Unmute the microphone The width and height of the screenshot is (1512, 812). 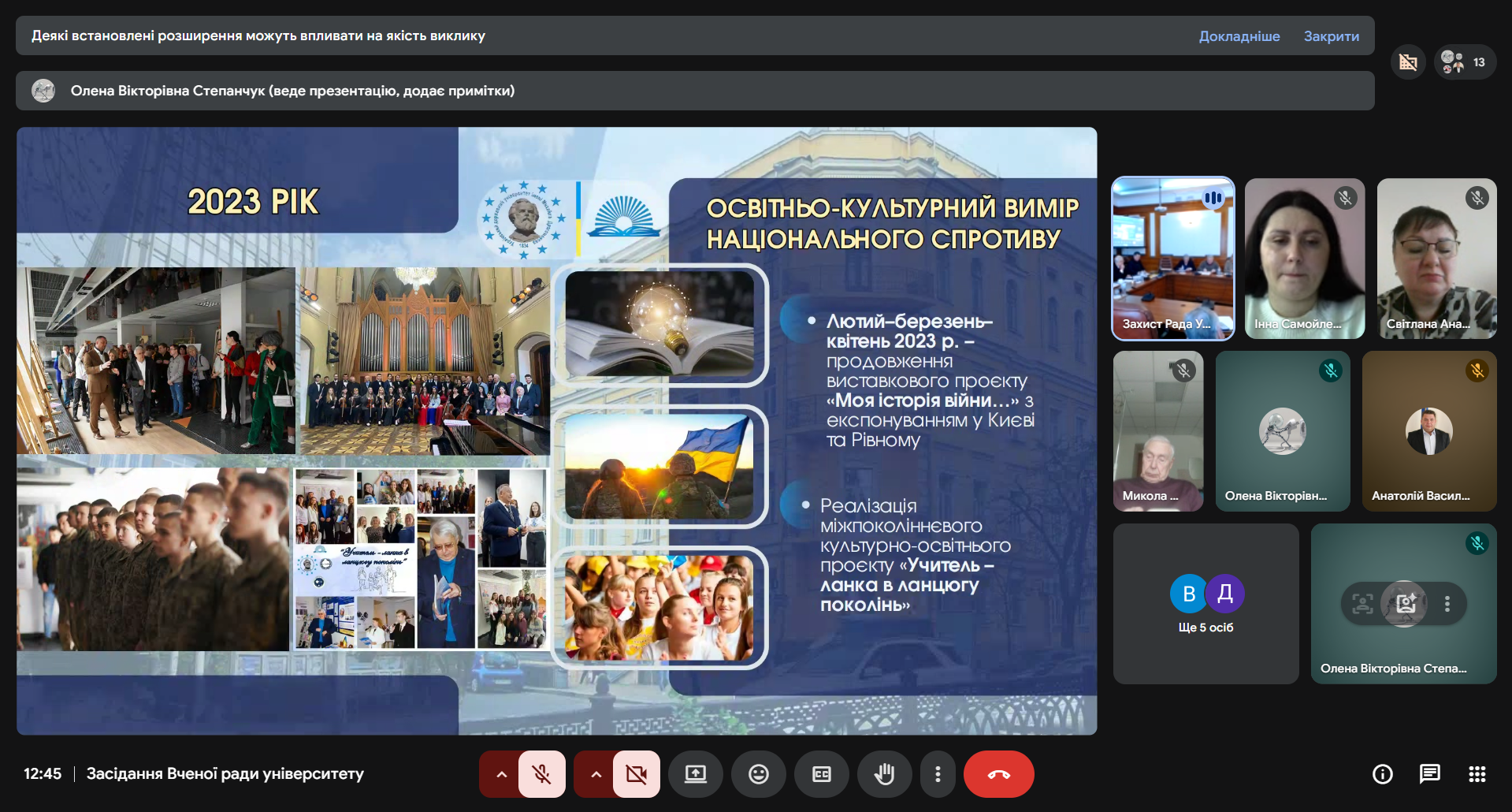point(541,773)
